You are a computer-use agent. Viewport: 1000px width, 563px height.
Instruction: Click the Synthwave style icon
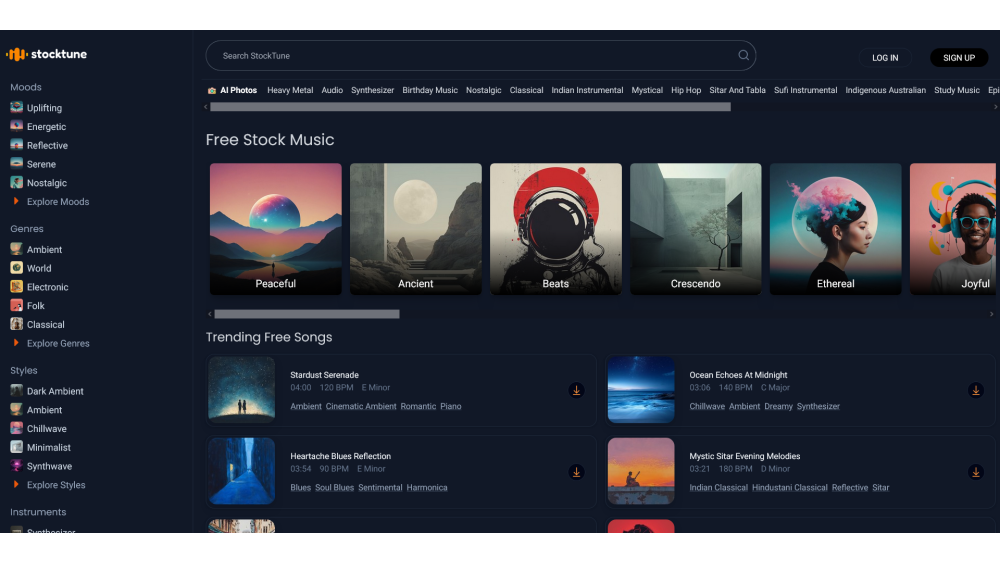coord(17,465)
